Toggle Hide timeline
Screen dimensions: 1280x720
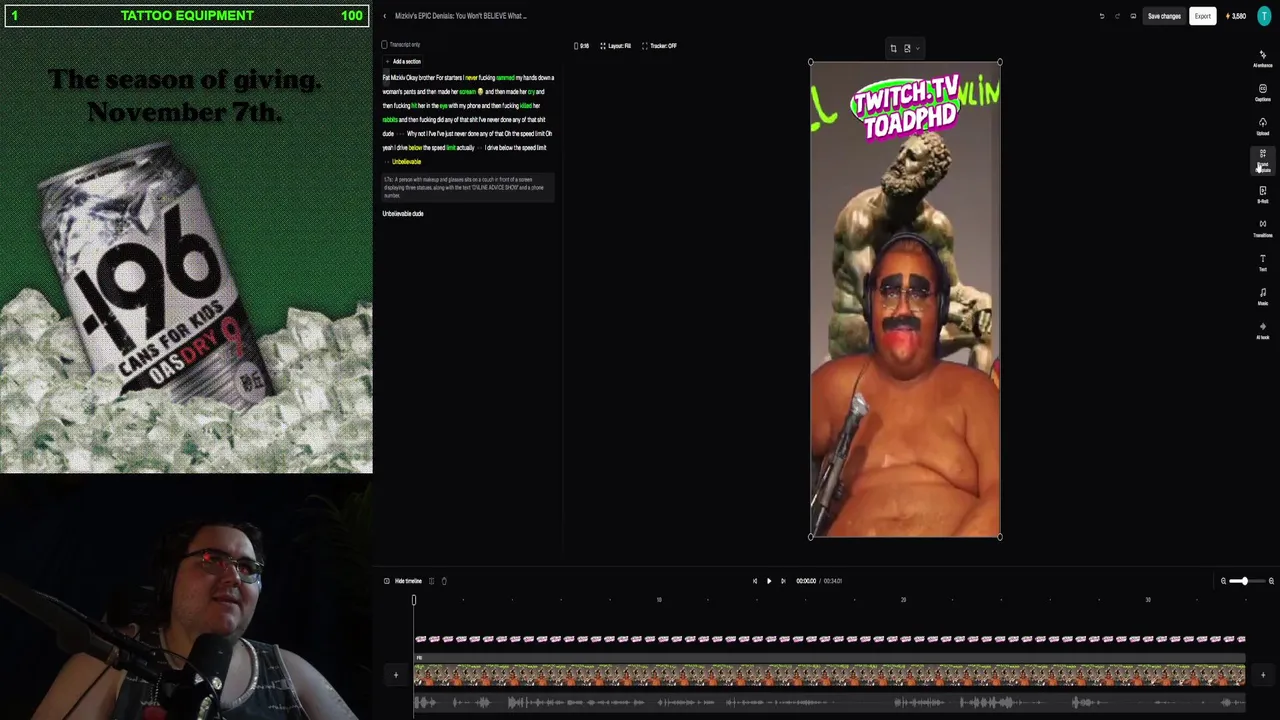point(402,581)
